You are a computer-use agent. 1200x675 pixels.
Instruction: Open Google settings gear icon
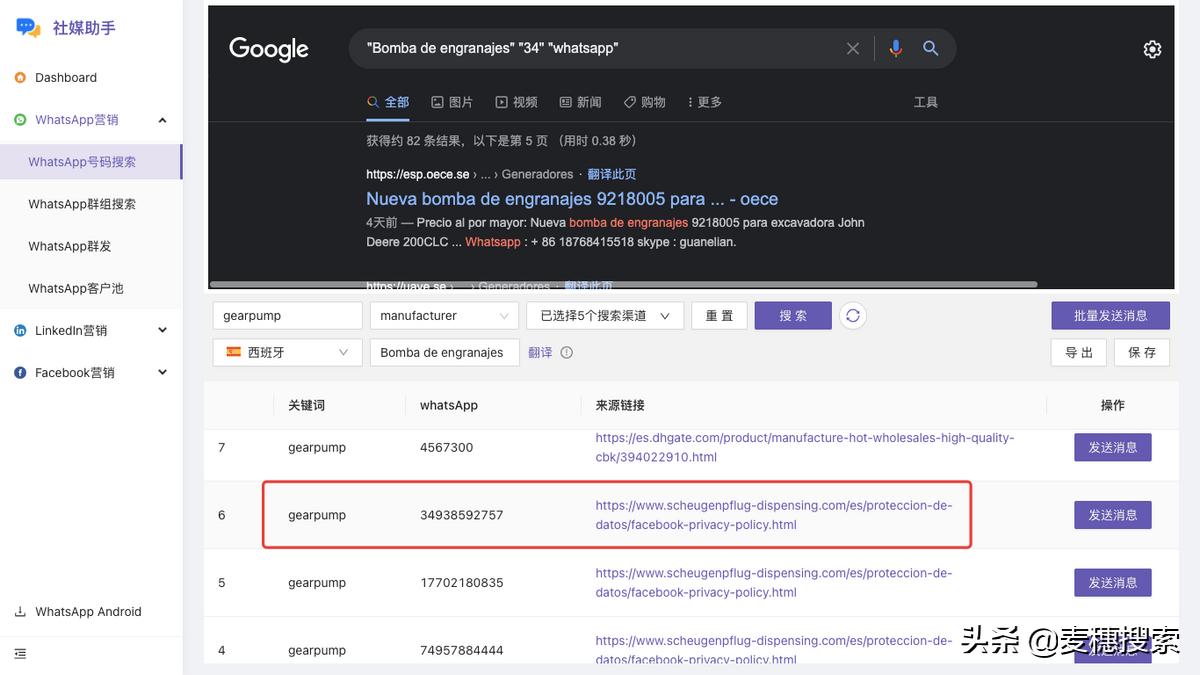click(x=1152, y=49)
